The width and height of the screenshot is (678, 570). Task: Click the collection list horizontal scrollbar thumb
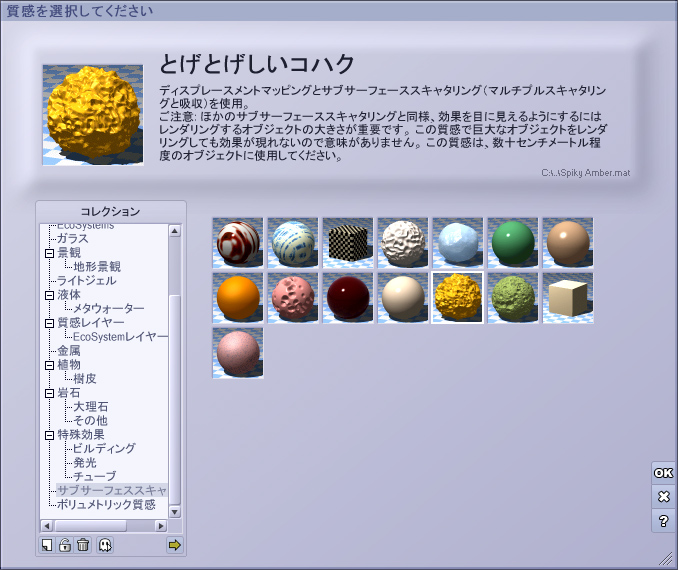tap(91, 526)
